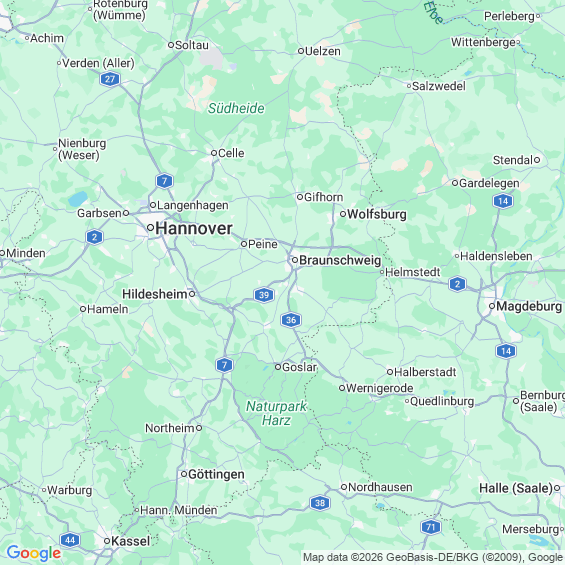
Task: Click the Südheide region label
Action: coord(236,108)
